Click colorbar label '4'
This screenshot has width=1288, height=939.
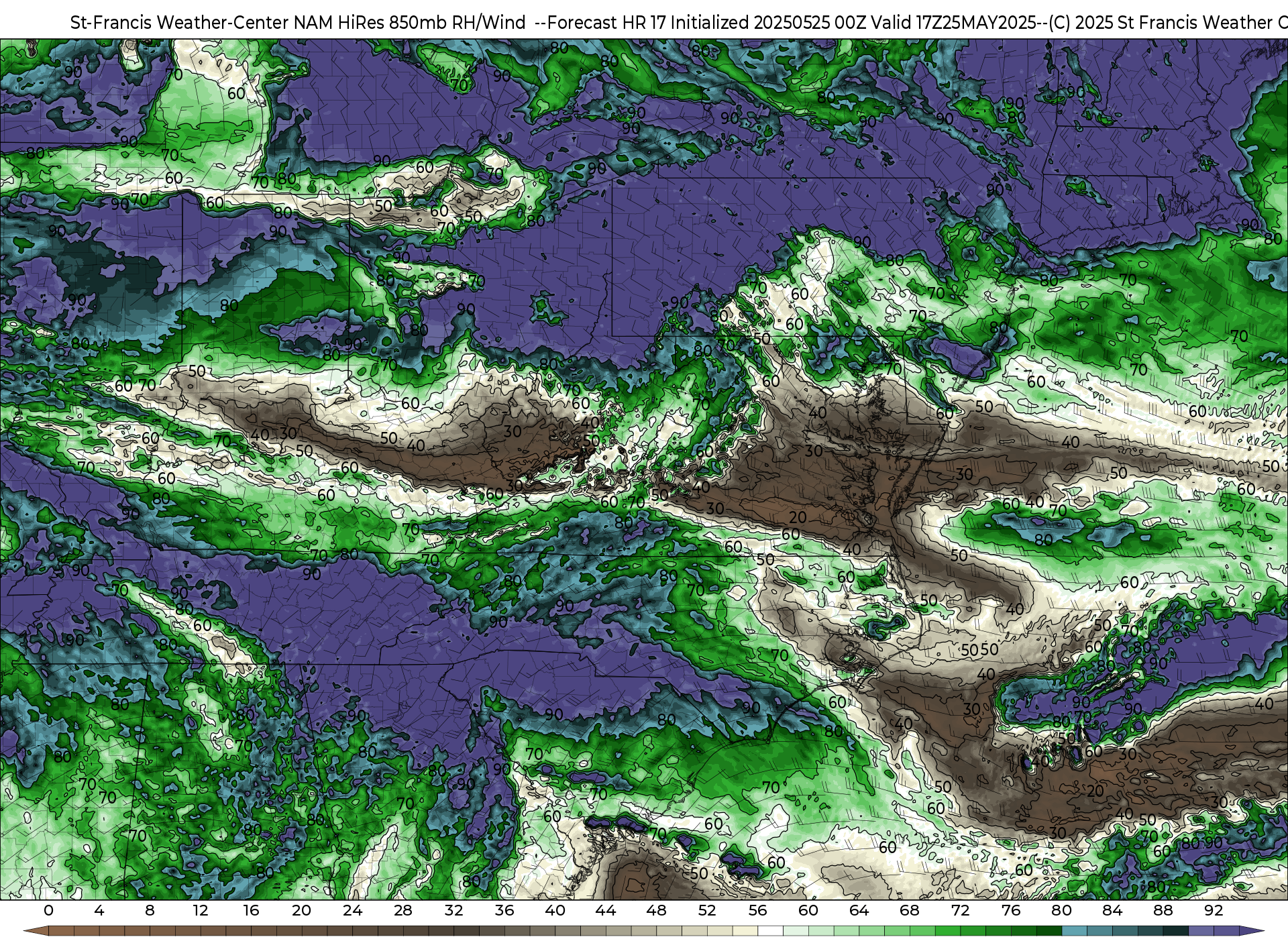[x=99, y=910]
